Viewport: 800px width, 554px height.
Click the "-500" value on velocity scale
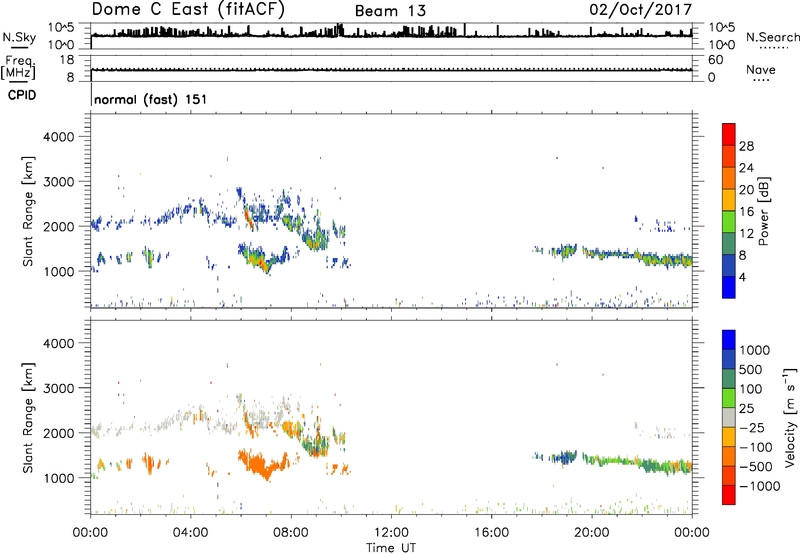click(756, 466)
